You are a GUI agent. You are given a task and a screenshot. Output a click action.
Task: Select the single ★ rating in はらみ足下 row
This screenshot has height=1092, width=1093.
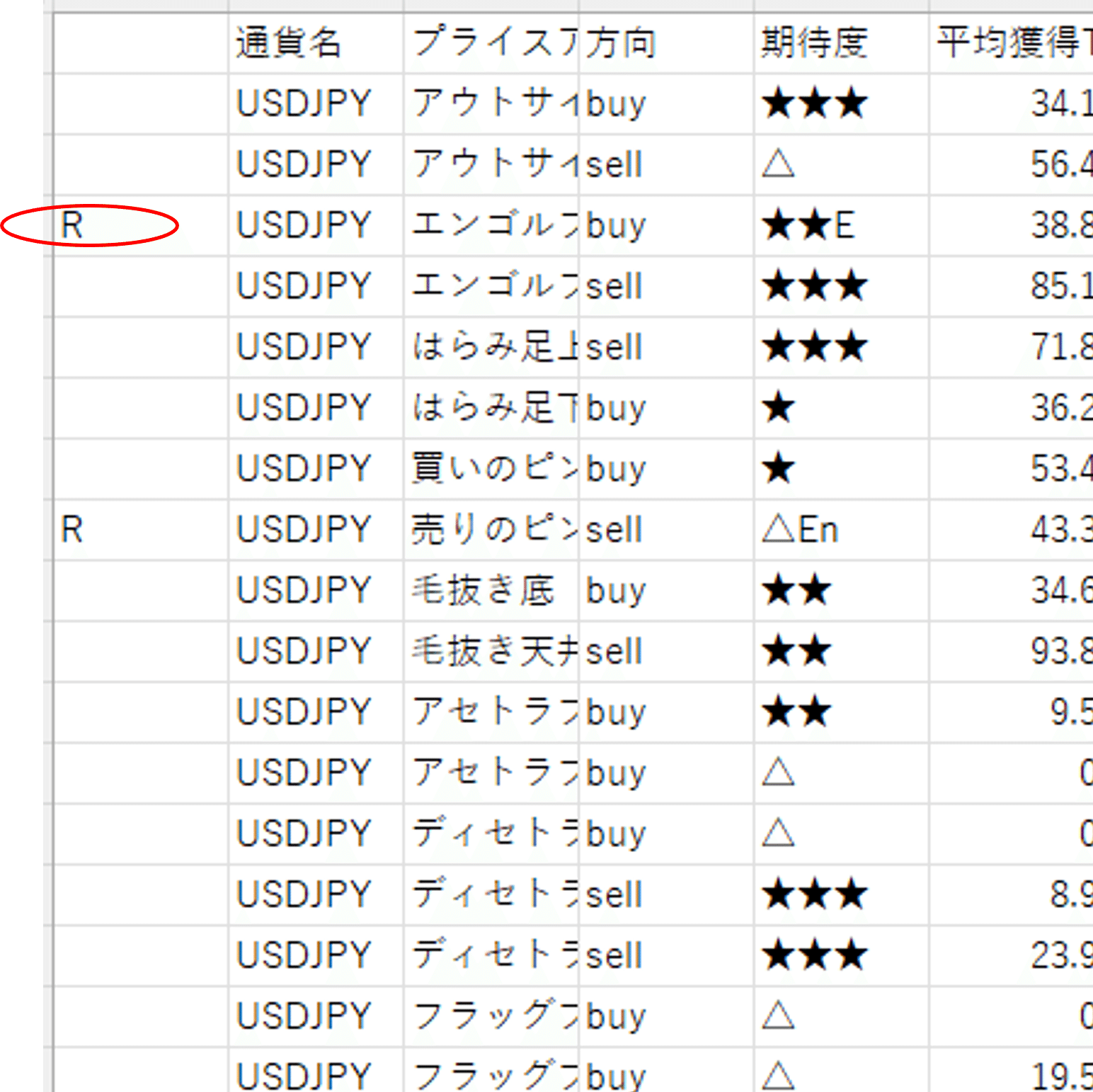tap(841, 408)
